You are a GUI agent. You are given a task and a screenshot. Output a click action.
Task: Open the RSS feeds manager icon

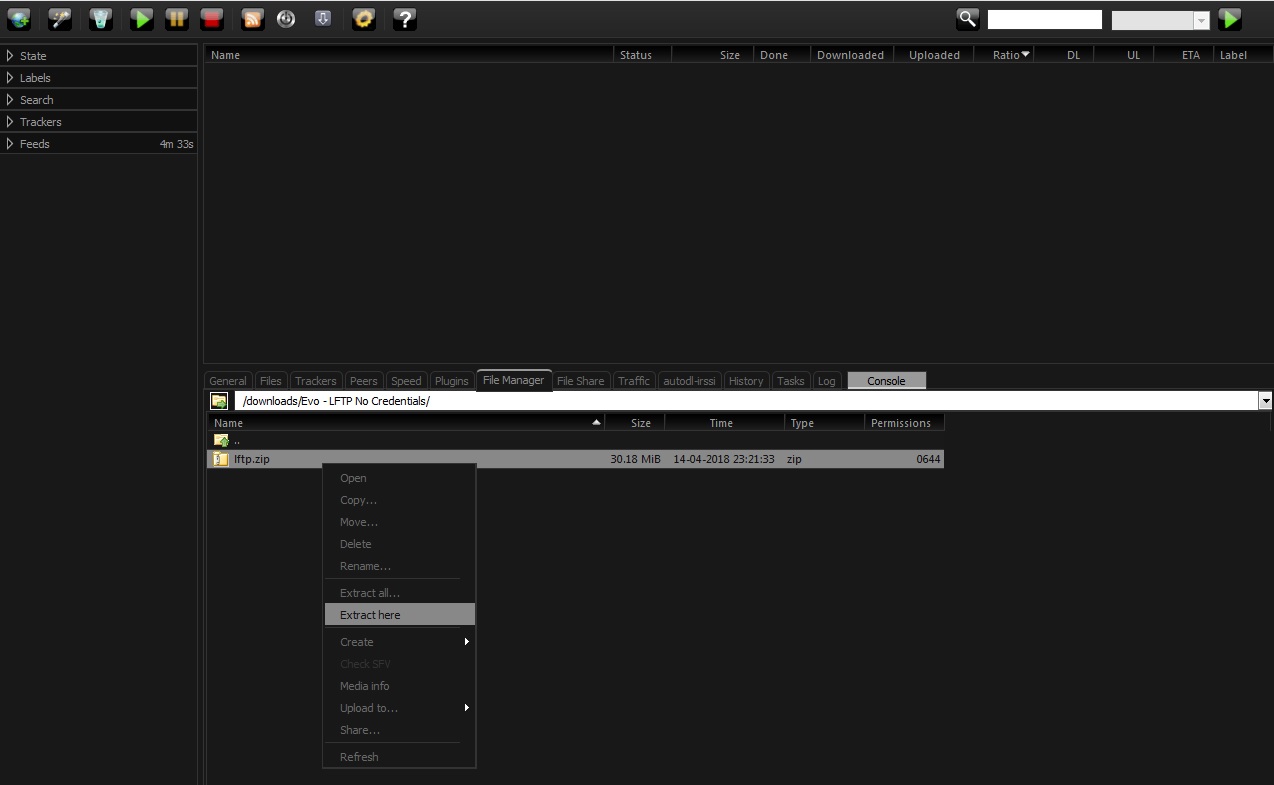tap(252, 18)
